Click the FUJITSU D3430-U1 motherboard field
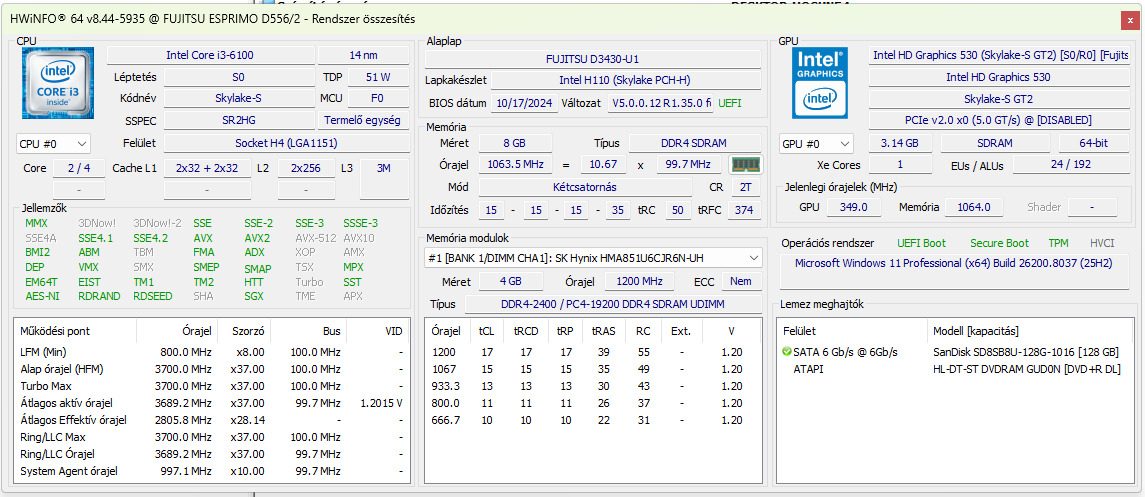The image size is (1145, 497). tap(592, 59)
